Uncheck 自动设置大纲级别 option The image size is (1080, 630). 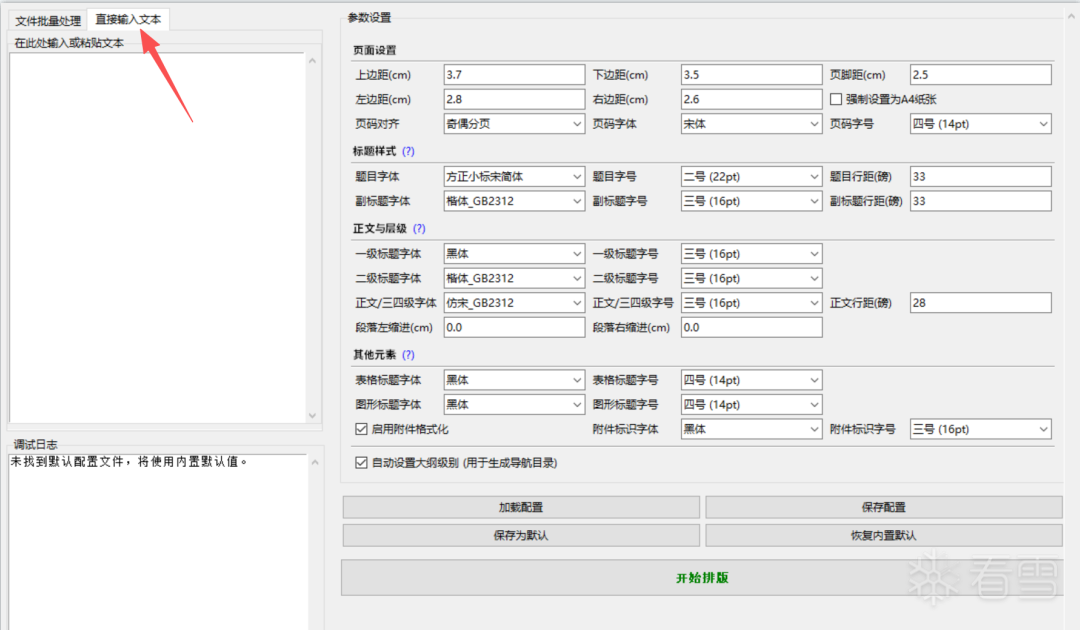click(x=362, y=463)
